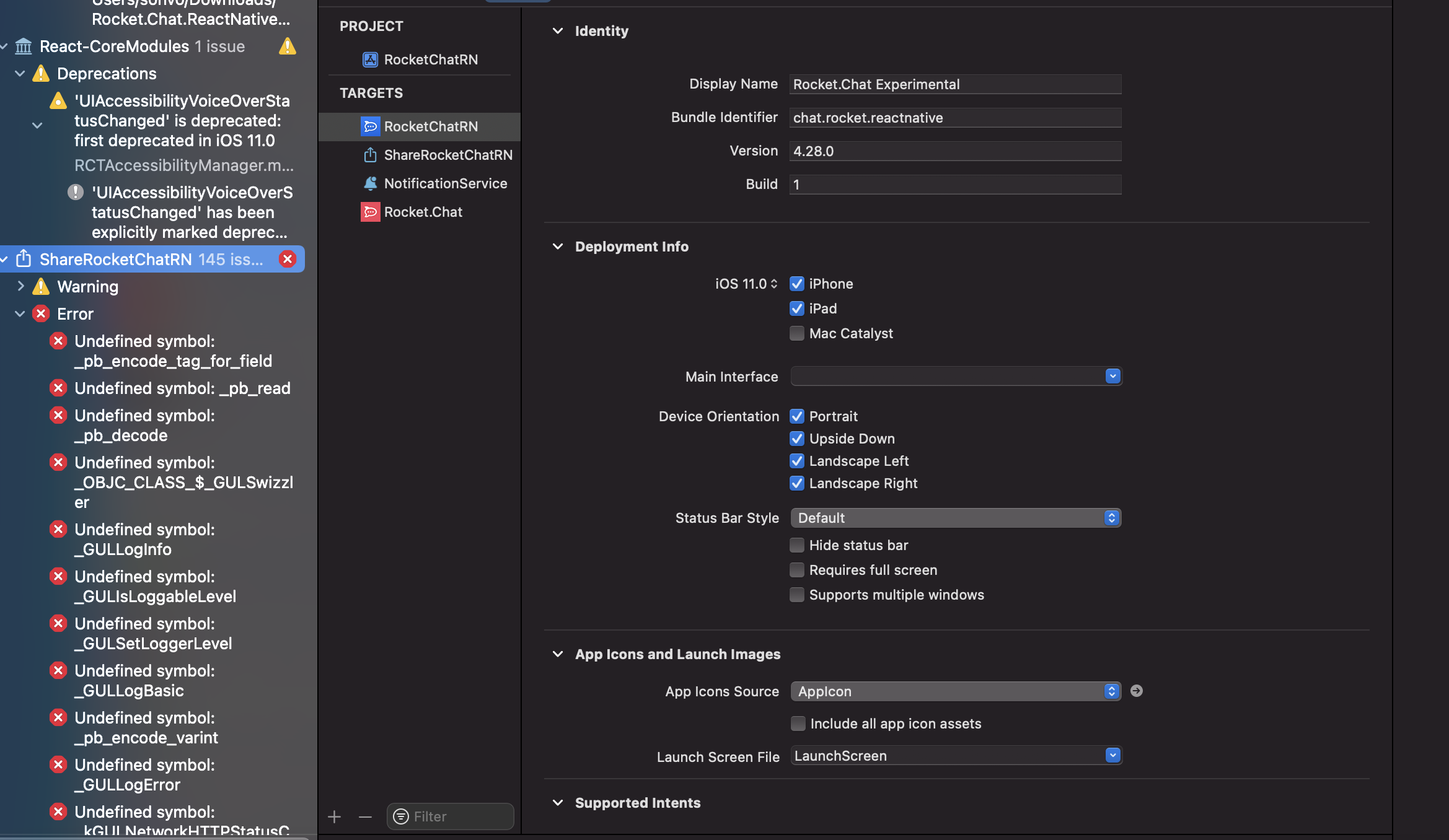Collapse the Identity section header

click(x=557, y=30)
